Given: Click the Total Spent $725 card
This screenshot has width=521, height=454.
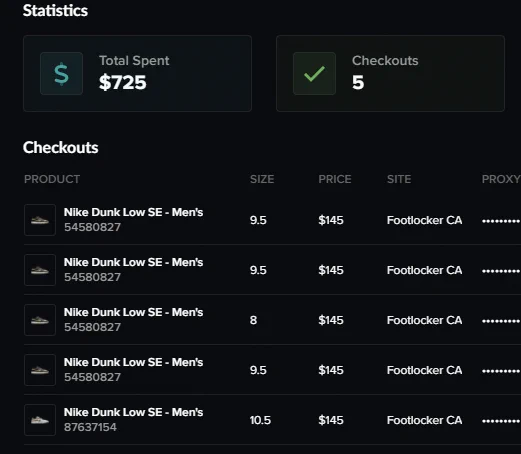Looking at the screenshot, I should pyautogui.click(x=137, y=73).
